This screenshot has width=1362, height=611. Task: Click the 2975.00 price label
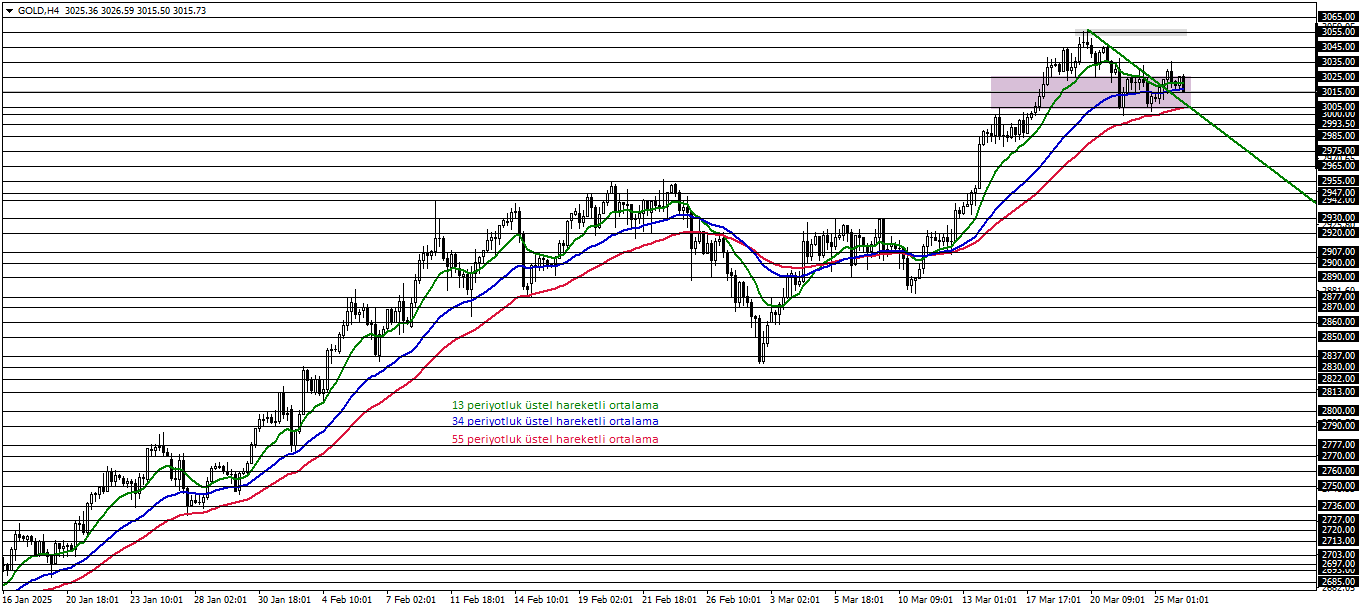click(x=1338, y=151)
